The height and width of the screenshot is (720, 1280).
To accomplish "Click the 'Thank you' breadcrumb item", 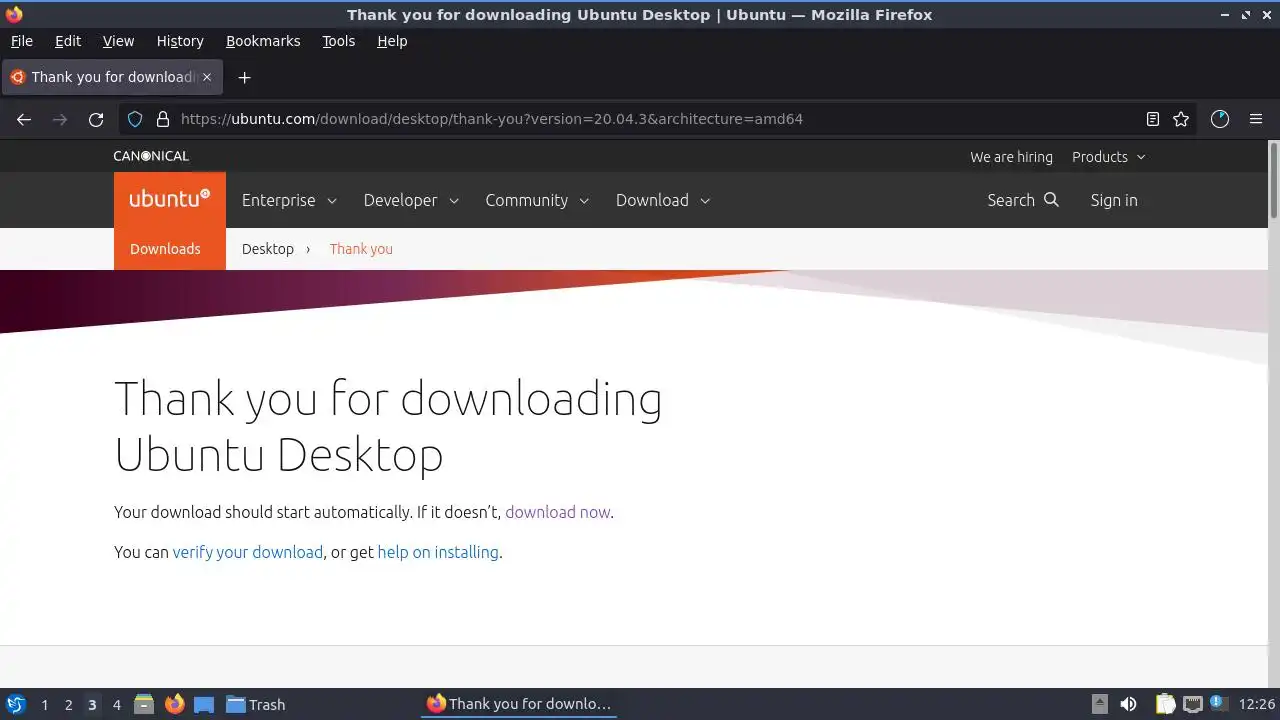I will point(361,249).
